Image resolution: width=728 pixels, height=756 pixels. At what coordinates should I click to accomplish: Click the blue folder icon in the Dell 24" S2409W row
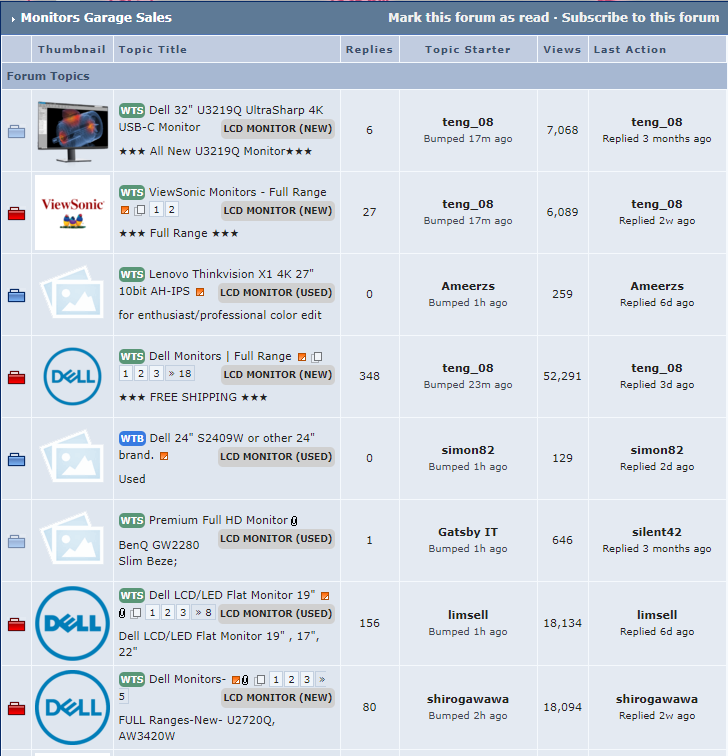(x=16, y=459)
